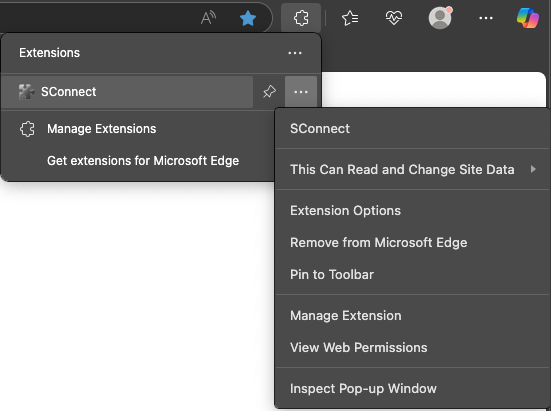Choose Extension Options
This screenshot has height=411, width=551.
point(412,211)
